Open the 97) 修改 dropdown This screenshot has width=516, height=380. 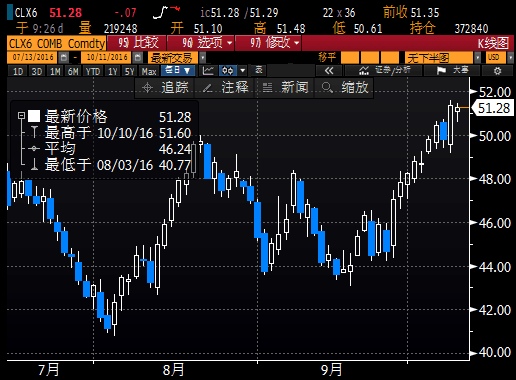[x=268, y=43]
